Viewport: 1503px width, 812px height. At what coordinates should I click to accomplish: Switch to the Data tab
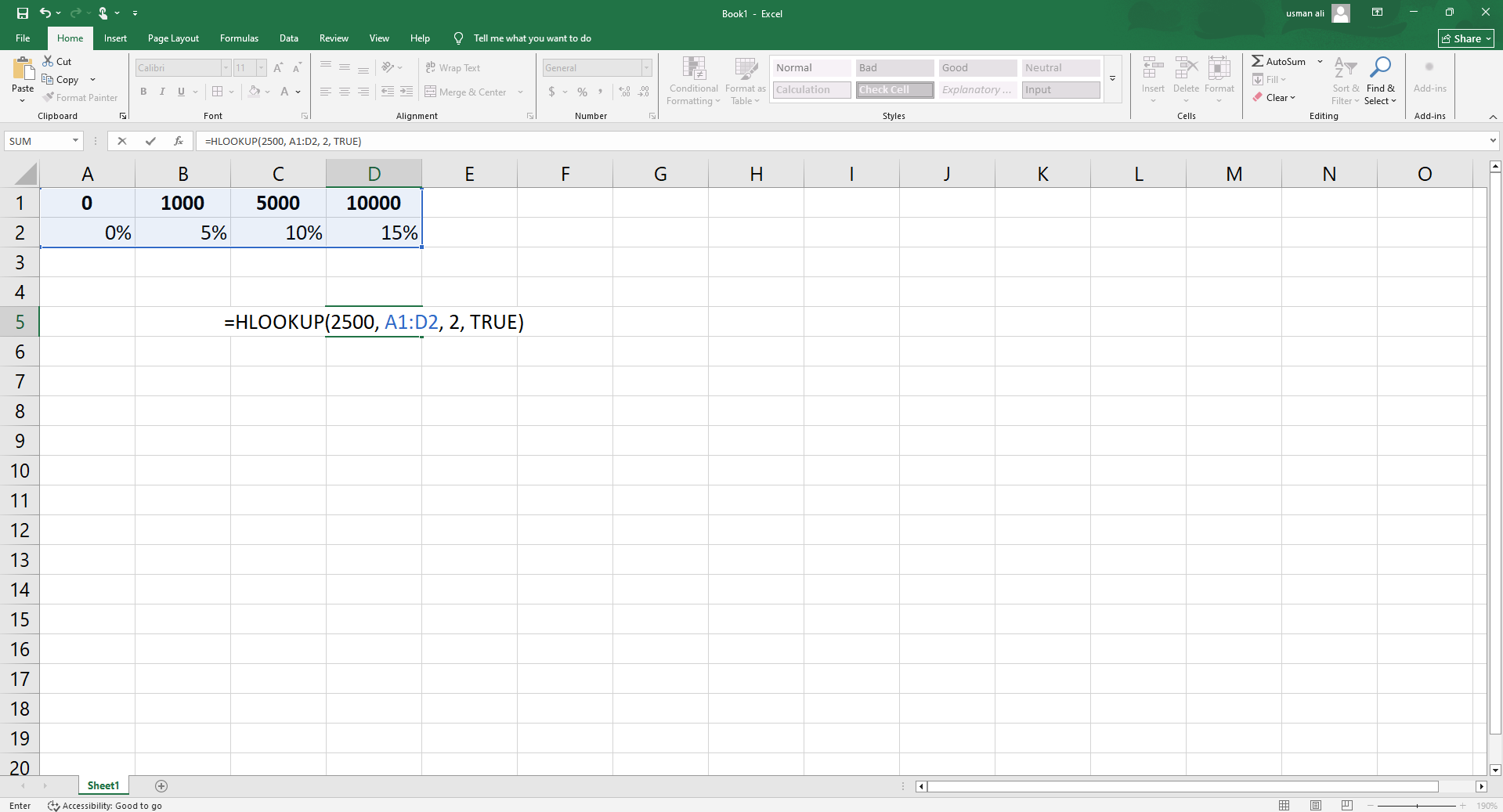pyautogui.click(x=289, y=38)
